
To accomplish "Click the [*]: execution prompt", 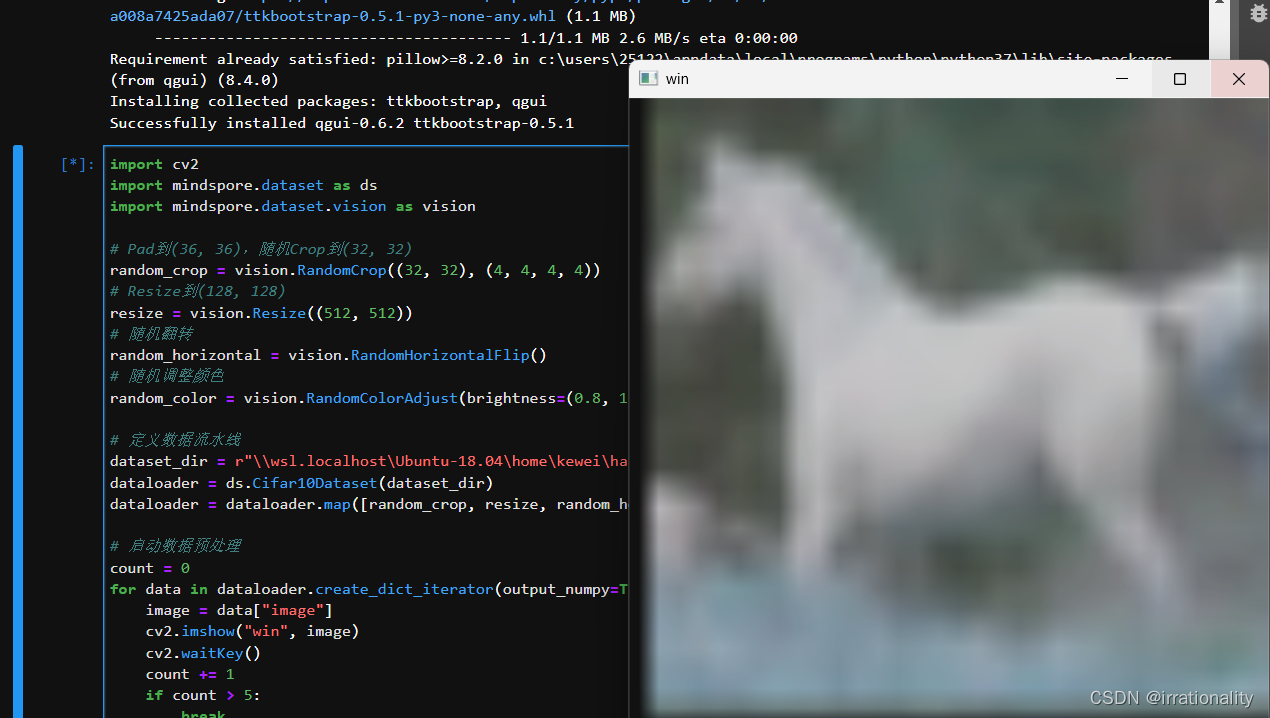I will click(78, 164).
